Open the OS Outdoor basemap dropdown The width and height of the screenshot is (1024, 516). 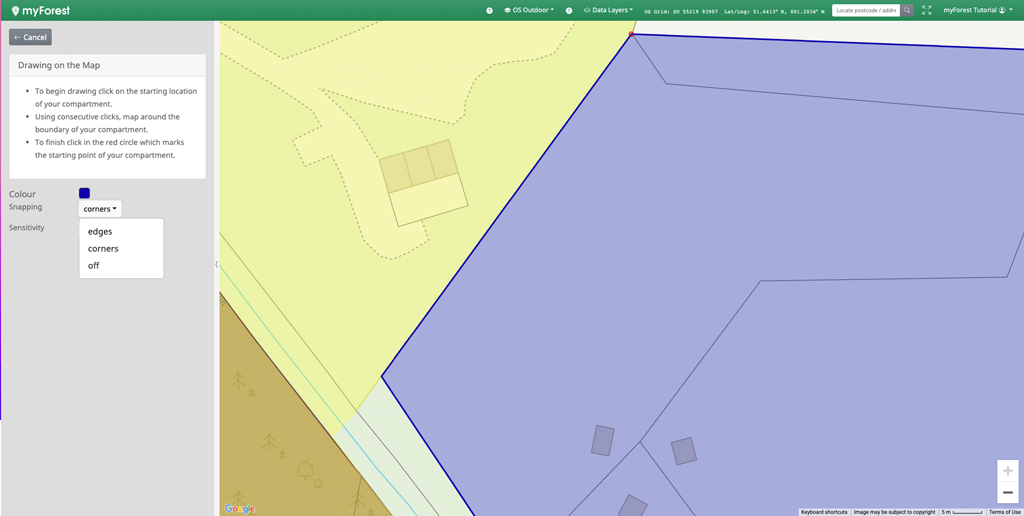[x=530, y=10]
